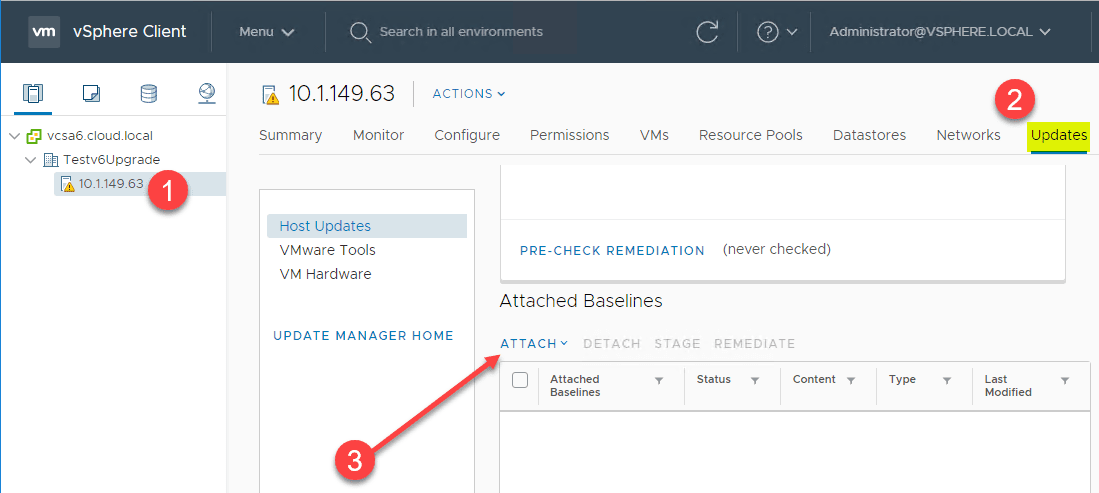The height and width of the screenshot is (493, 1099).
Task: Click the REMEDIATE button
Action: coord(755,344)
